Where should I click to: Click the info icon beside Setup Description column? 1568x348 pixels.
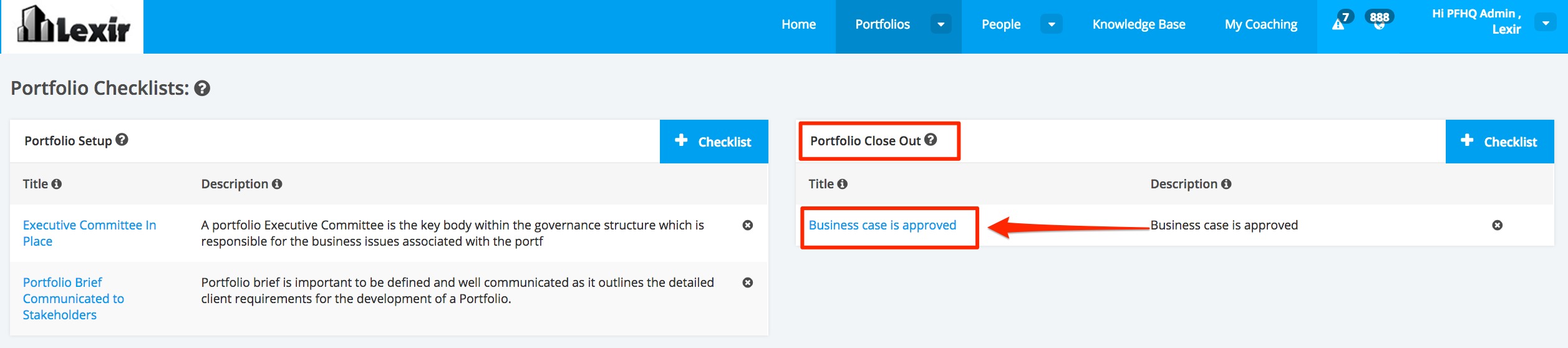(277, 184)
